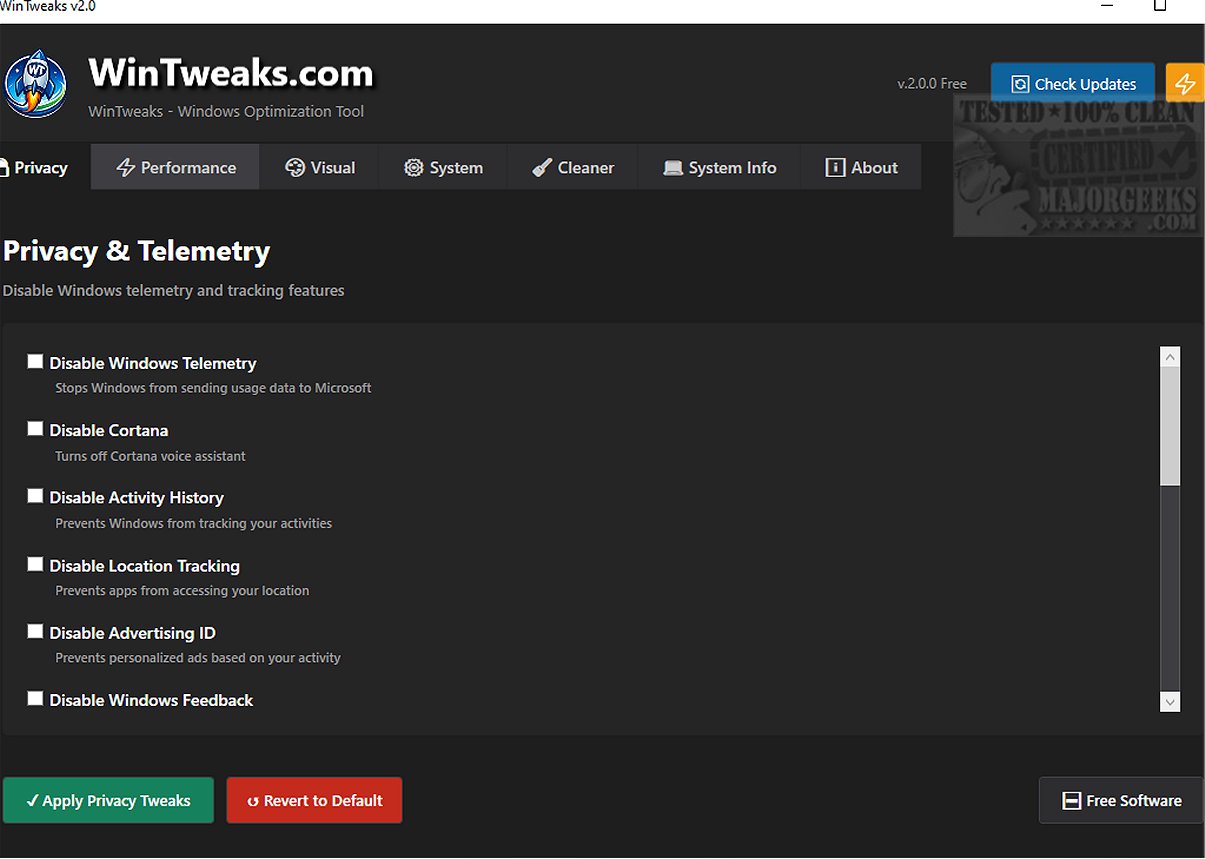Show the About tab
The height and width of the screenshot is (859, 1205).
point(862,167)
